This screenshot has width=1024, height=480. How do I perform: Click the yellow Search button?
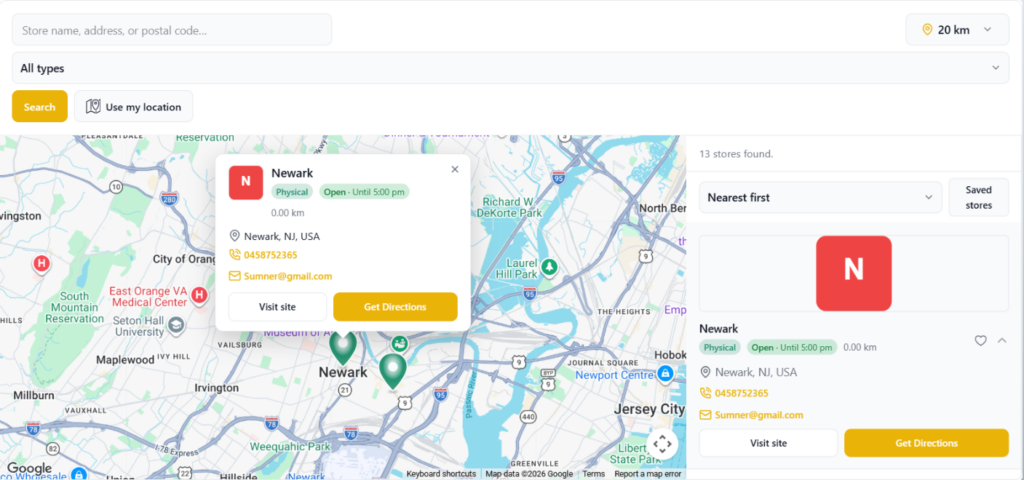click(x=40, y=106)
